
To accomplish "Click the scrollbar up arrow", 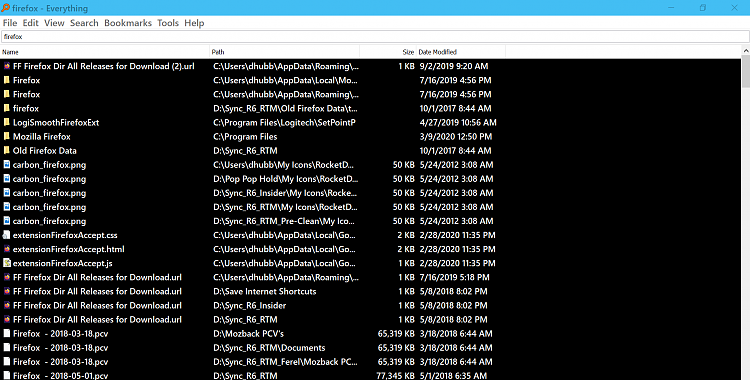I will (x=746, y=50).
